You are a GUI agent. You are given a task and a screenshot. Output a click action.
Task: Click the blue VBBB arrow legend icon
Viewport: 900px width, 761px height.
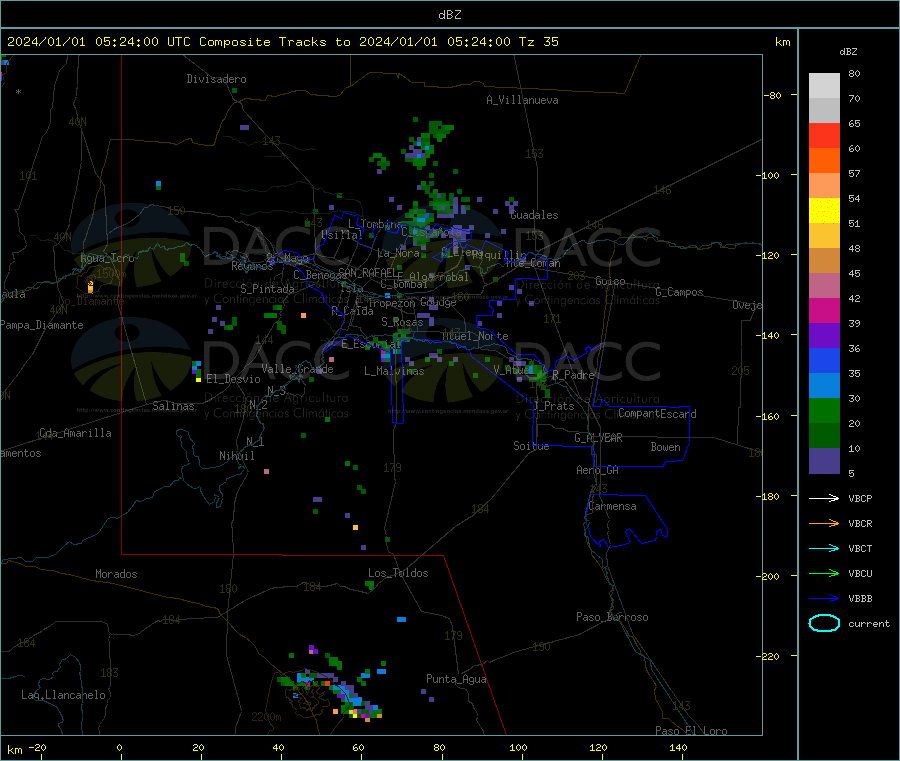pyautogui.click(x=824, y=598)
